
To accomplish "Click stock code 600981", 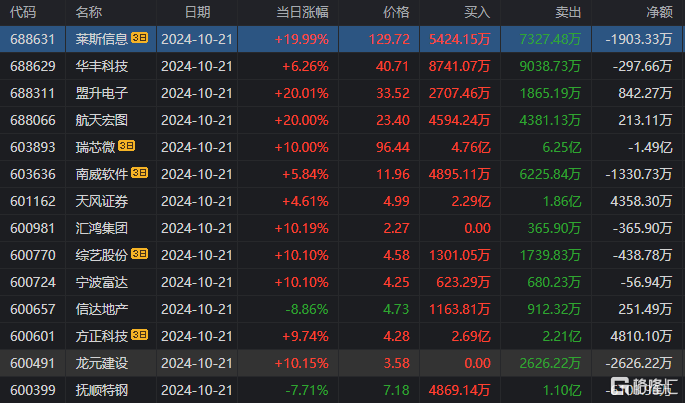I will 32,229.
